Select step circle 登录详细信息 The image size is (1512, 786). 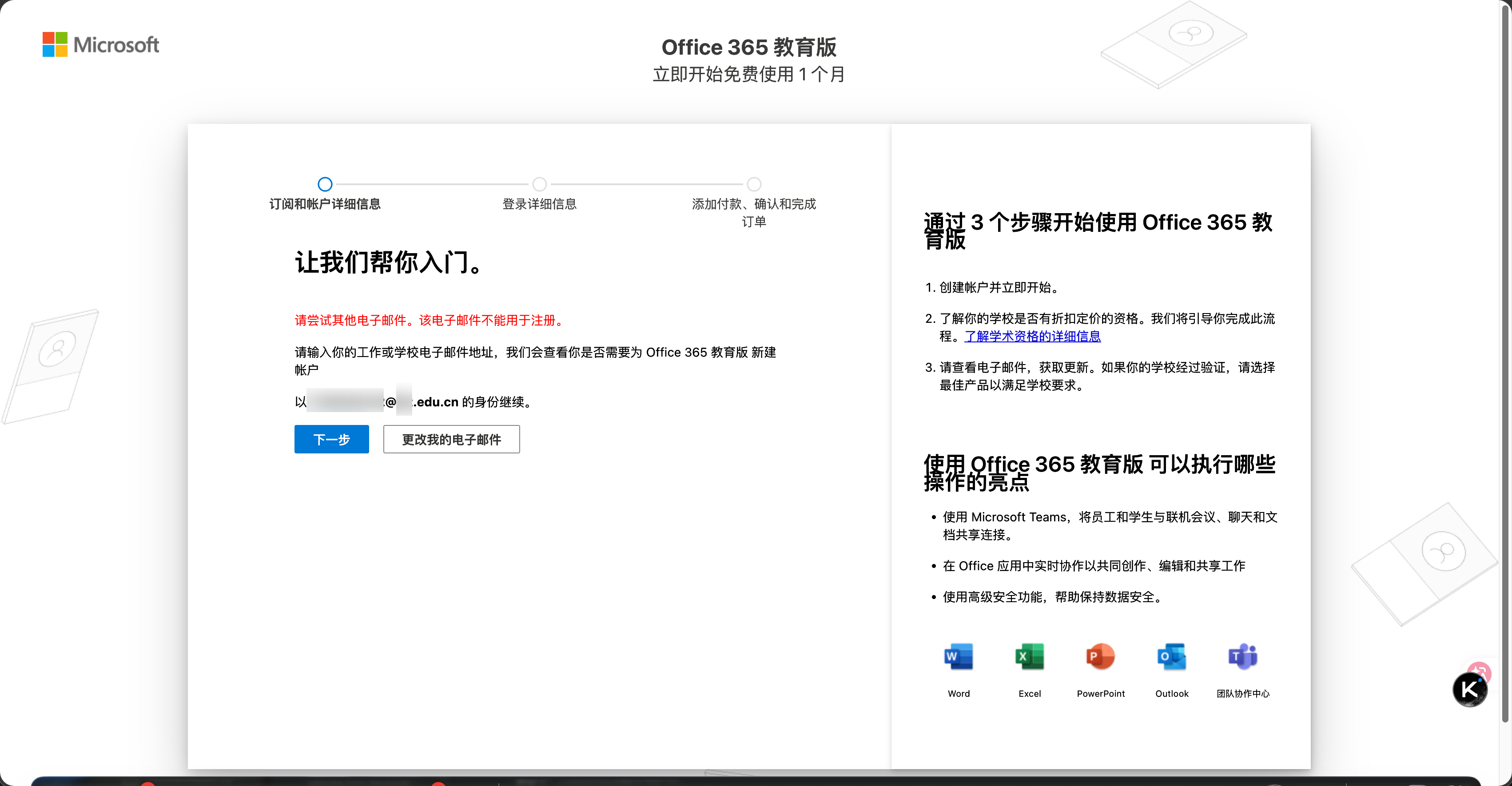click(x=539, y=184)
